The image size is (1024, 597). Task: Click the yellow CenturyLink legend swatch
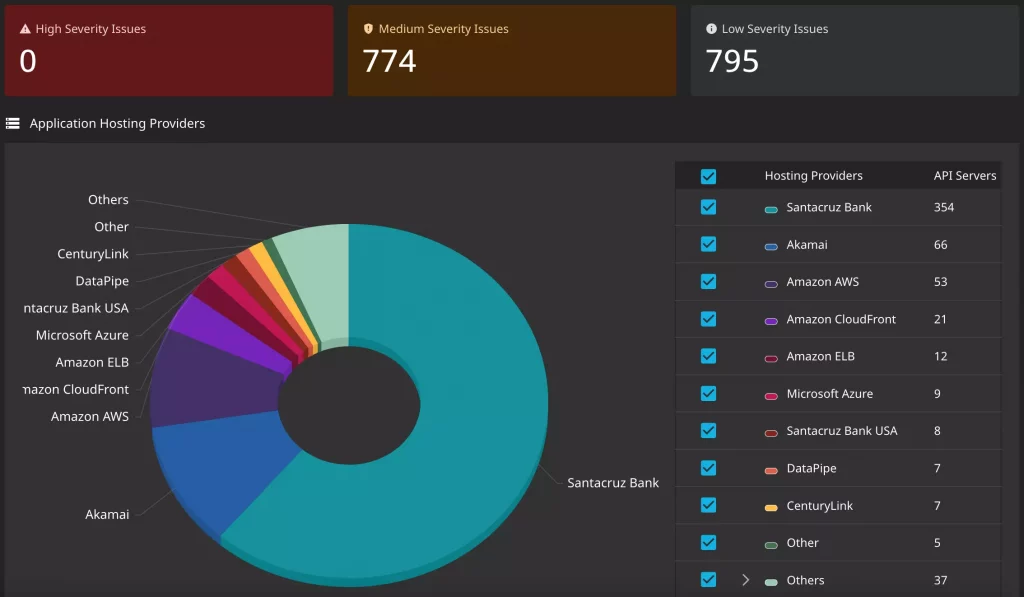tap(771, 508)
